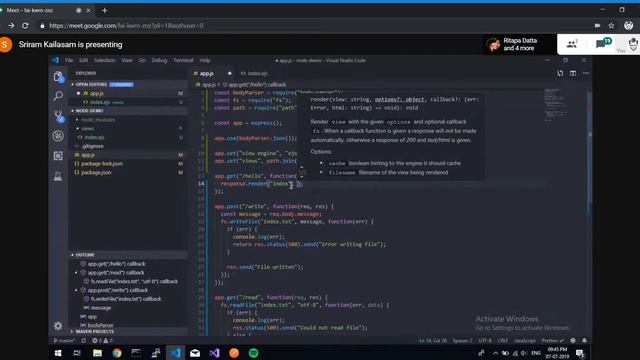Image resolution: width=640 pixels, height=360 pixels.
Task: Open the Test flask icon in the activity bar
Action: coord(58,176)
